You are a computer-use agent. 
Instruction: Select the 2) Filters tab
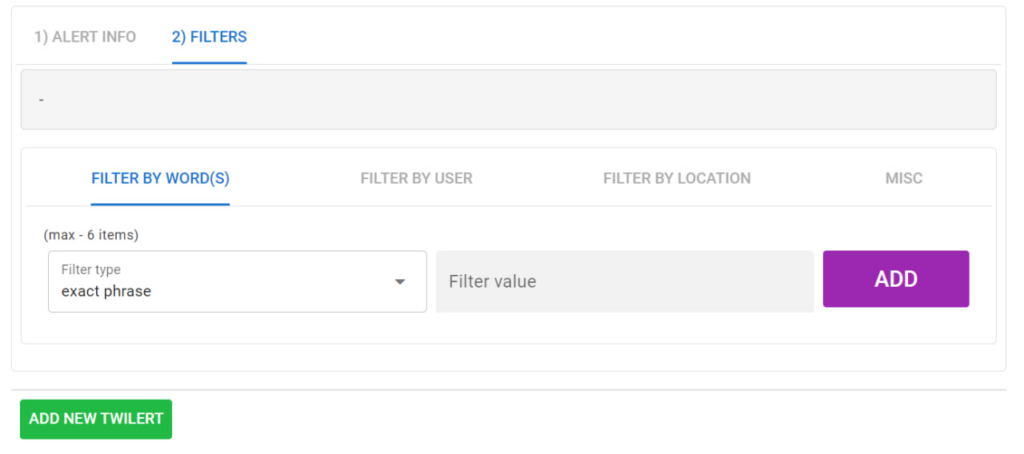[x=209, y=37]
